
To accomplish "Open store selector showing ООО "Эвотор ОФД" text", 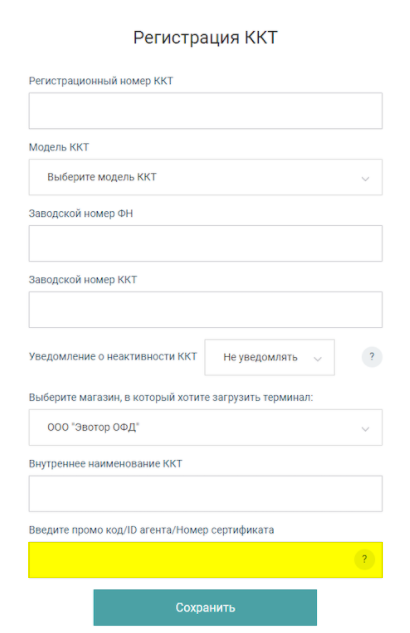I will pos(93,427).
